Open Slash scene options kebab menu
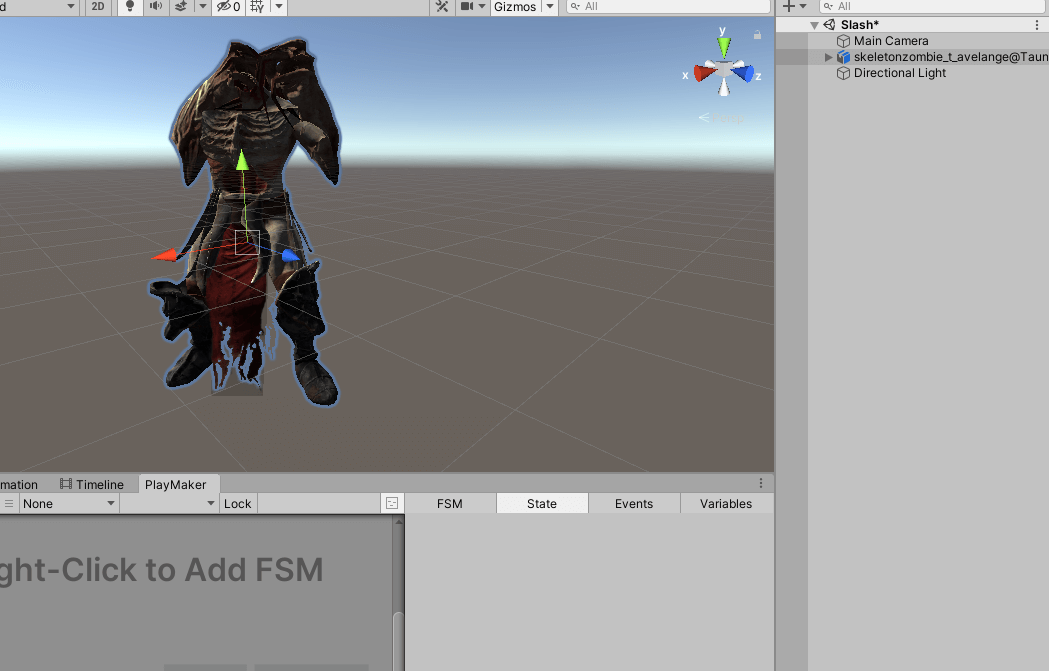 click(x=1037, y=25)
